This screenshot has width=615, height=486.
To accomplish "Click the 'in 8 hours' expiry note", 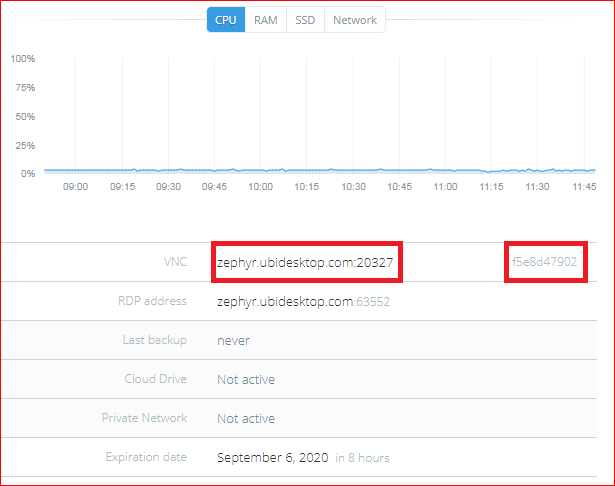I will [x=362, y=458].
